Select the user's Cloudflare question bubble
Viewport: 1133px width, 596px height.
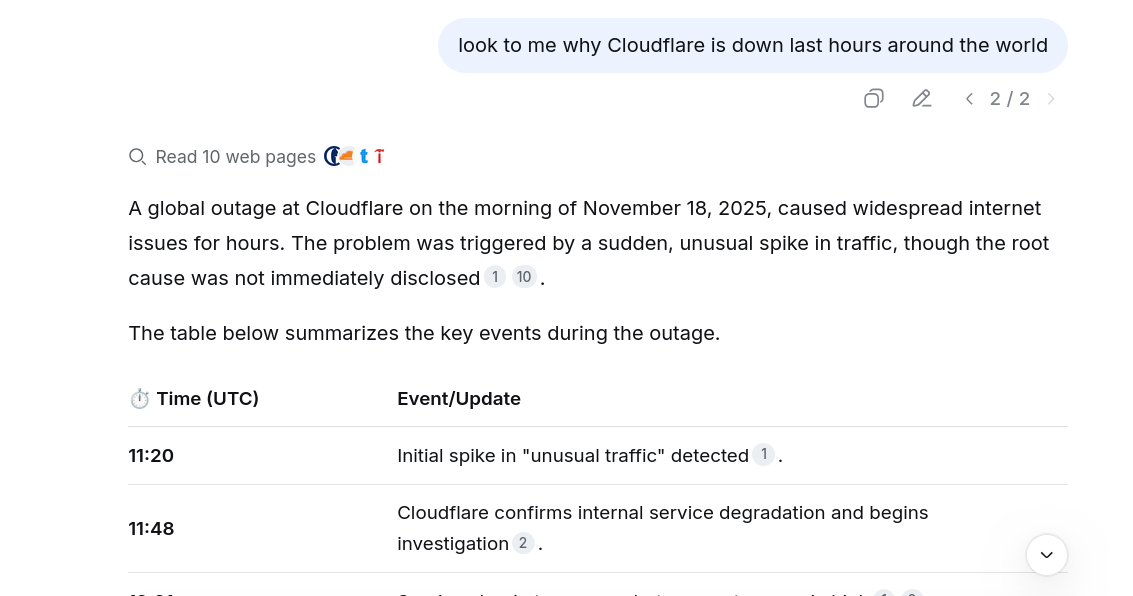tap(752, 46)
